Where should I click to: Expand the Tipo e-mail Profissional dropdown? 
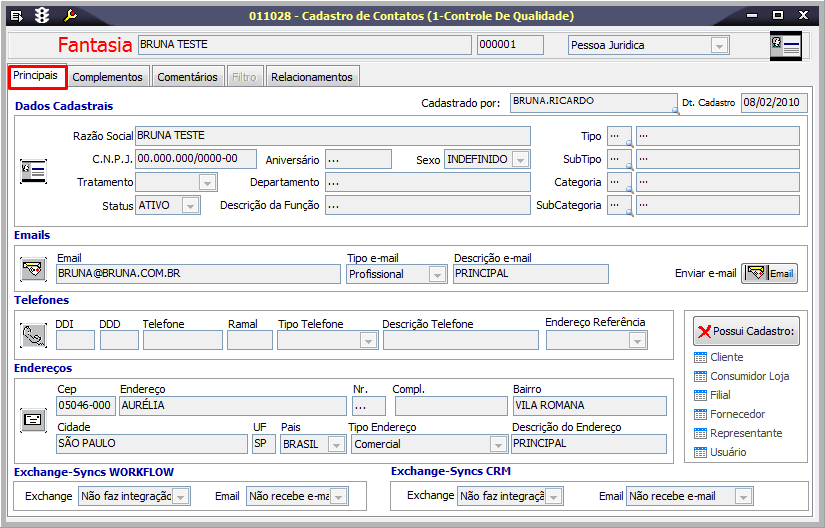(437, 274)
